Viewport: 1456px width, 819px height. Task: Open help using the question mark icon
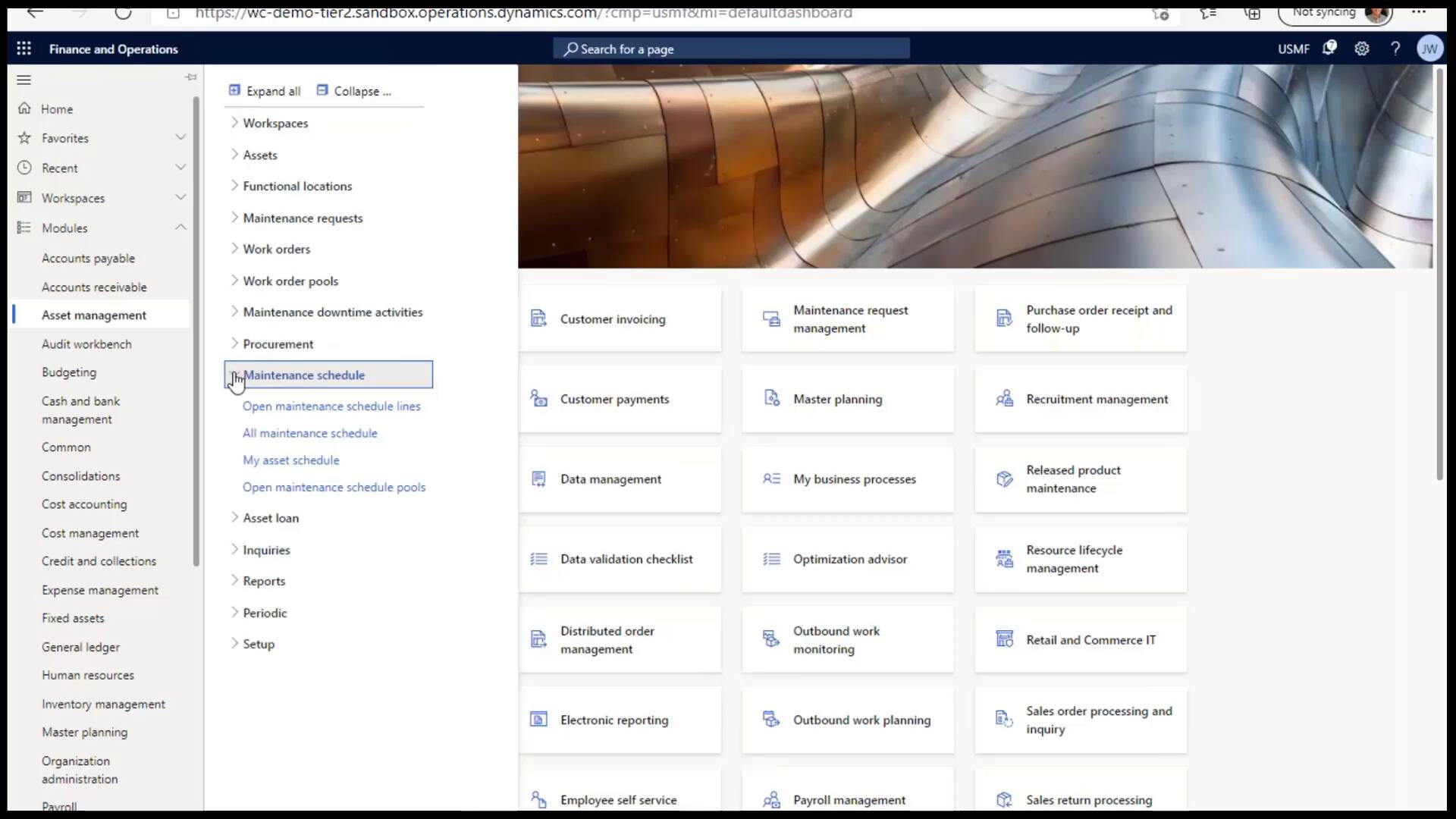point(1395,48)
